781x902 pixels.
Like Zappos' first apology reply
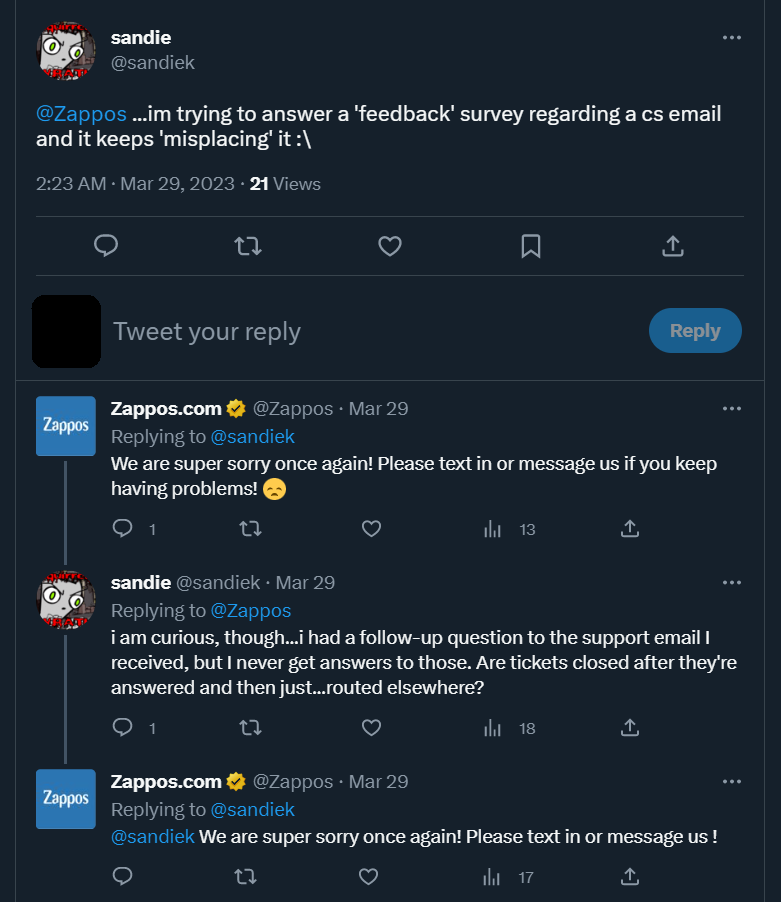pyautogui.click(x=371, y=528)
